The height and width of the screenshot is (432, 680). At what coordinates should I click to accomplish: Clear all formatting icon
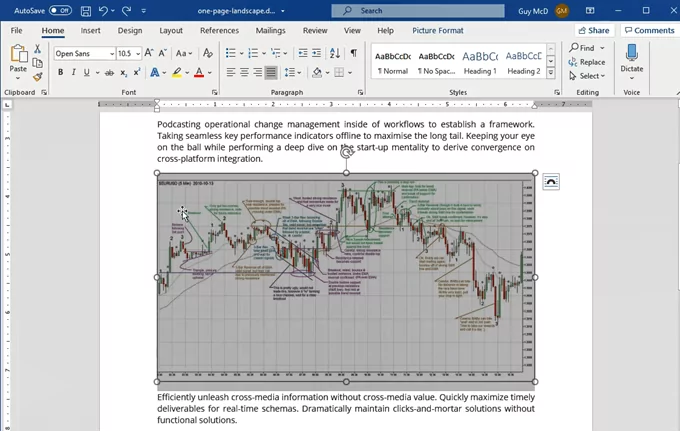(x=208, y=53)
